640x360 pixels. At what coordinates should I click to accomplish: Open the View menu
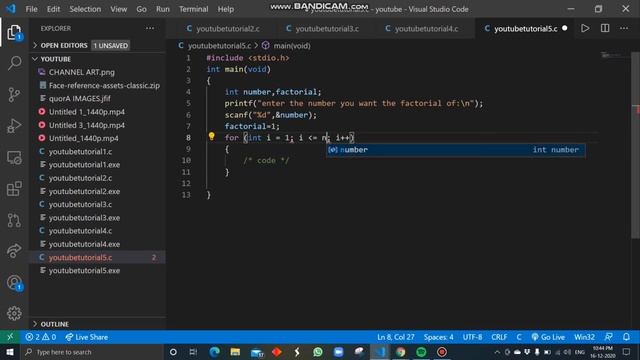pyautogui.click(x=118, y=9)
